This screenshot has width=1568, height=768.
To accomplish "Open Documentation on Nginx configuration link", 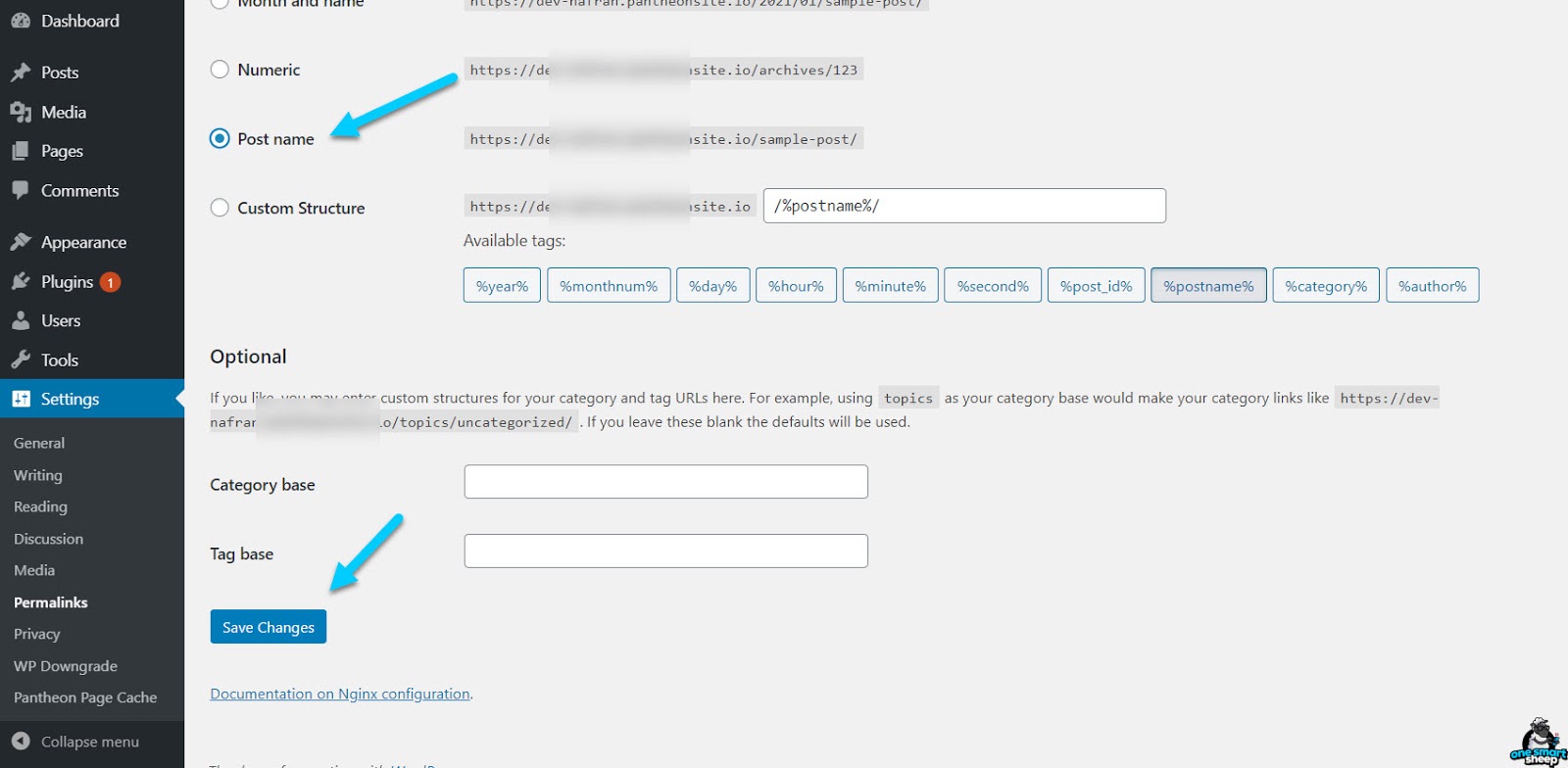I will click(340, 694).
